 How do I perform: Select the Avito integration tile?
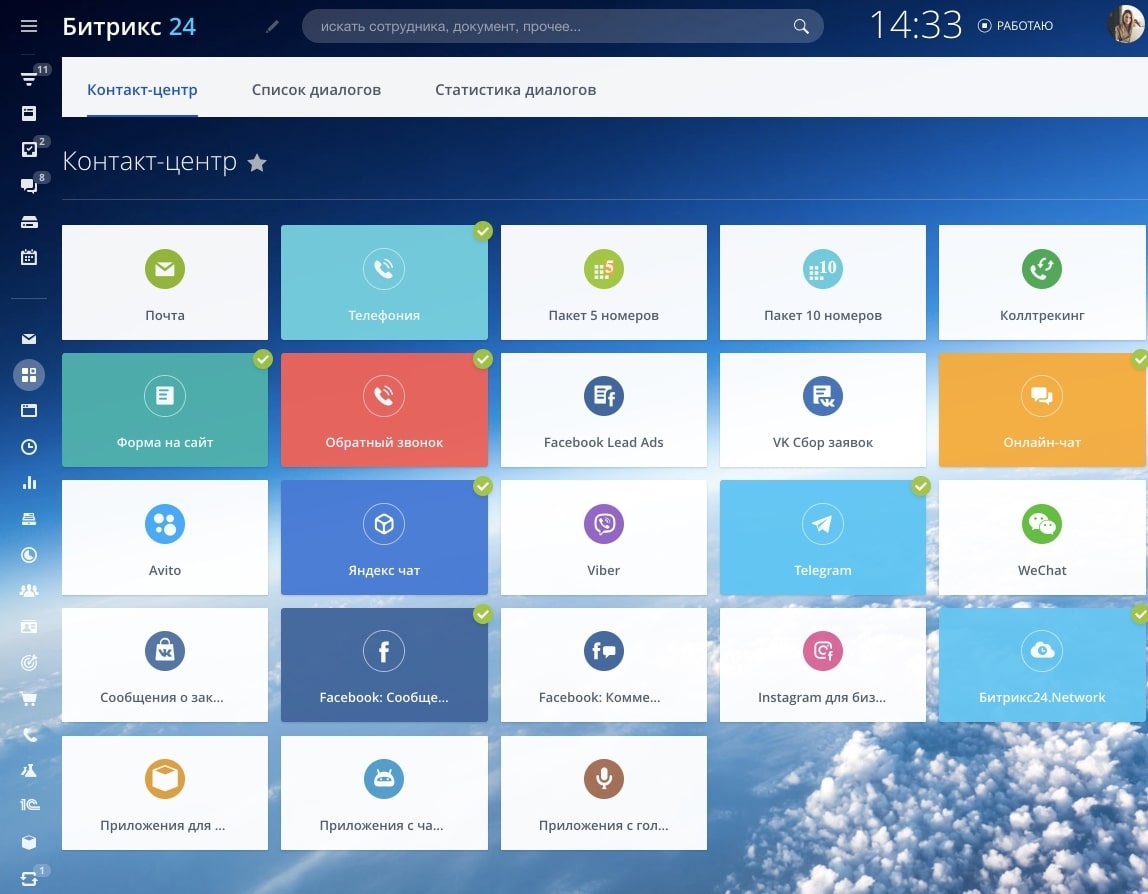(165, 537)
